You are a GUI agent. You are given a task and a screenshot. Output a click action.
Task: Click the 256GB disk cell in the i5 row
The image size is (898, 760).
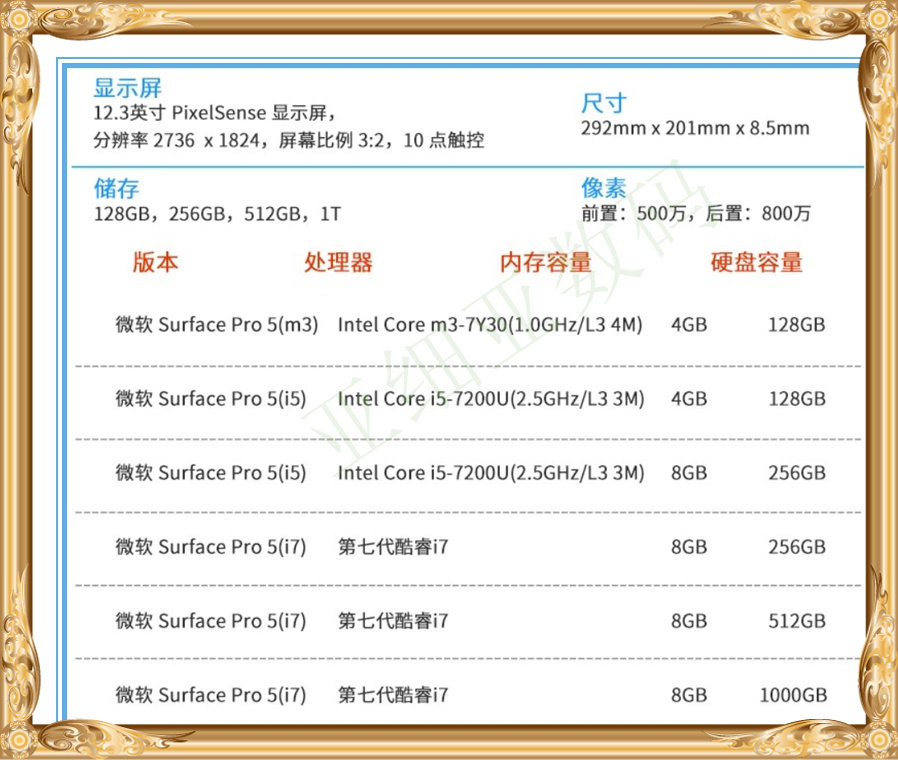click(x=797, y=472)
